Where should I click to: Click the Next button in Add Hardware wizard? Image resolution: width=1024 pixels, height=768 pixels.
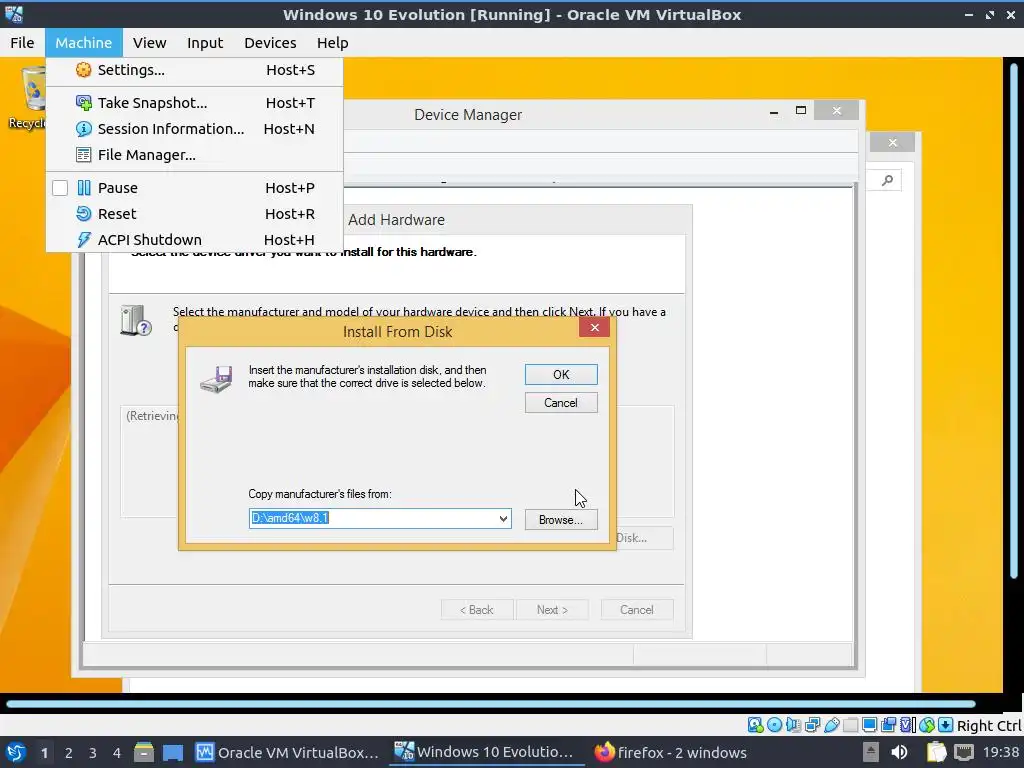pyautogui.click(x=552, y=610)
